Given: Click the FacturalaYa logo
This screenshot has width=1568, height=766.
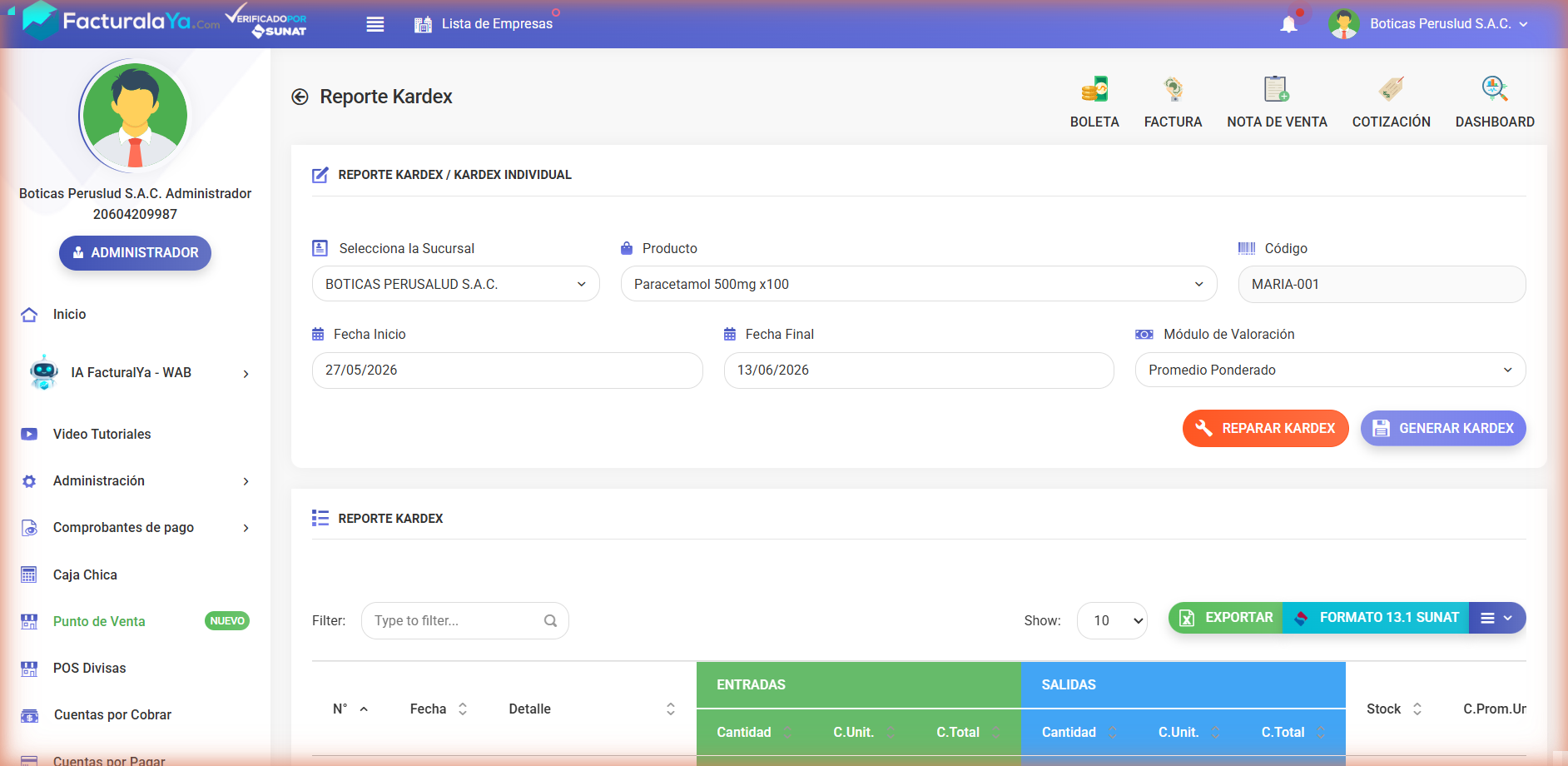Looking at the screenshot, I should (121, 21).
